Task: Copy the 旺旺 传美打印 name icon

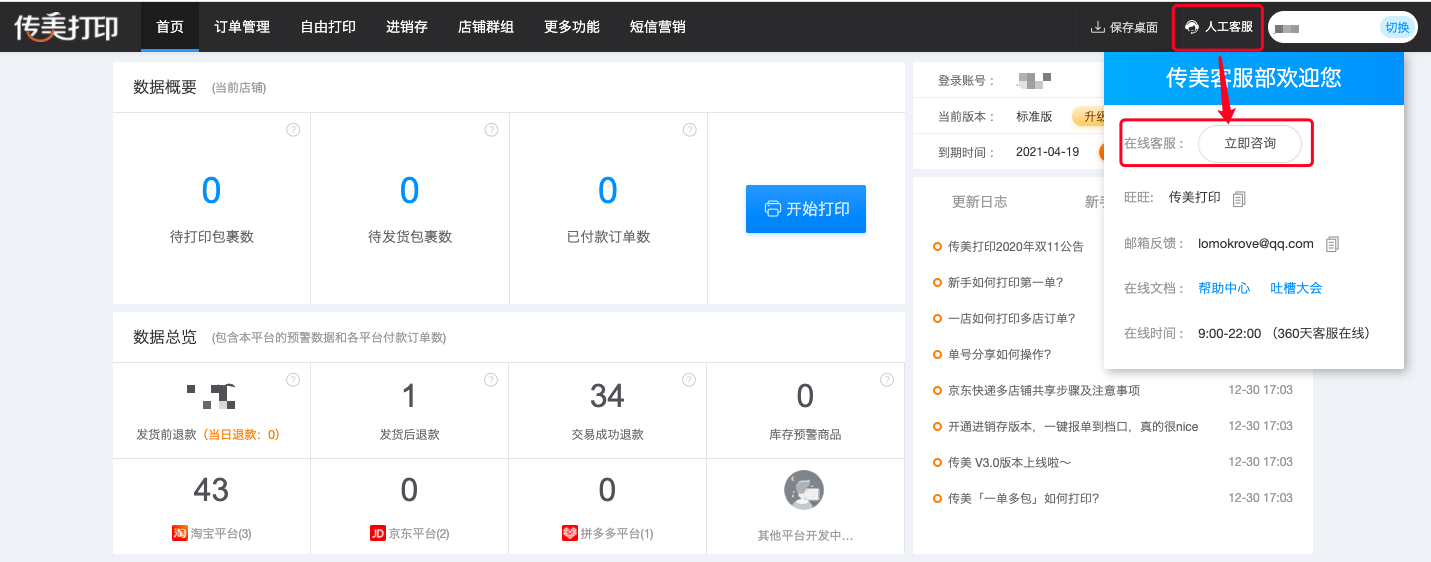Action: click(1239, 198)
